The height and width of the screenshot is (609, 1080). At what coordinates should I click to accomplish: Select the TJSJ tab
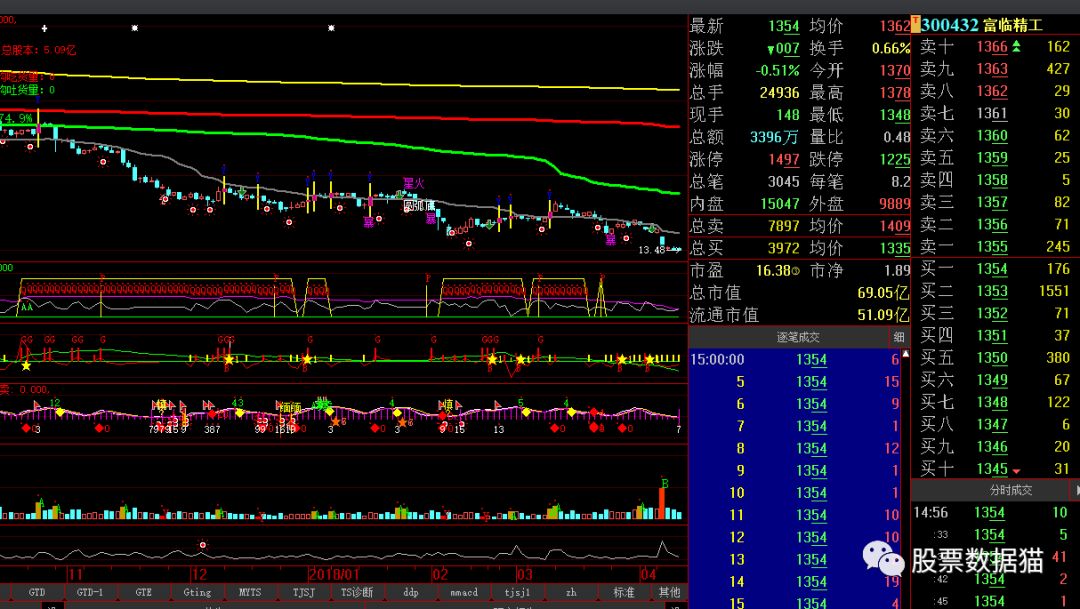[304, 592]
